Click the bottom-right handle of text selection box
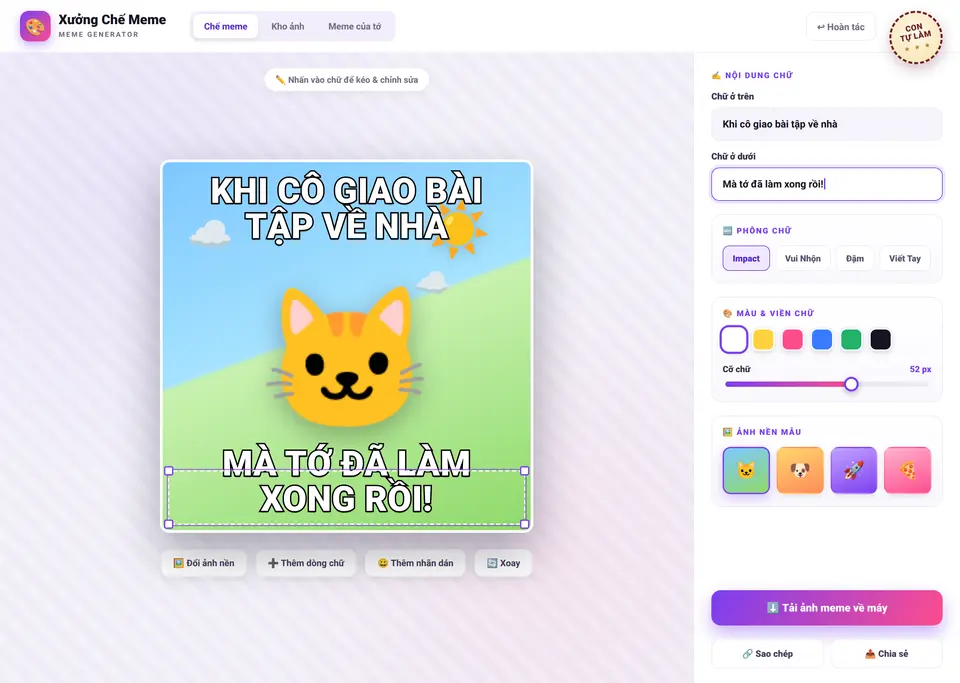960x683 pixels. click(525, 524)
